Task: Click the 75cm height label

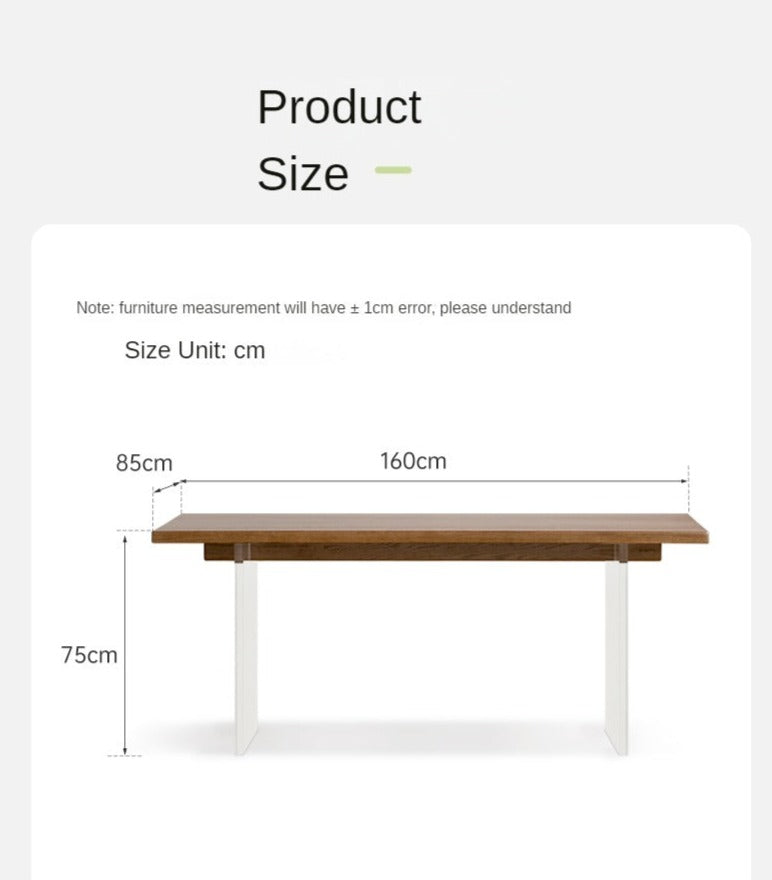Action: 89,655
